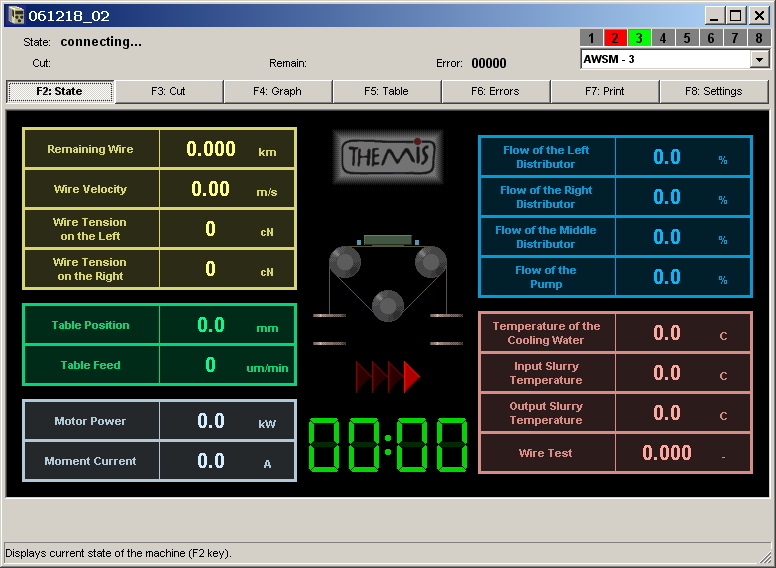Show the F6: Errors tab
The image size is (776, 568).
coord(495,91)
